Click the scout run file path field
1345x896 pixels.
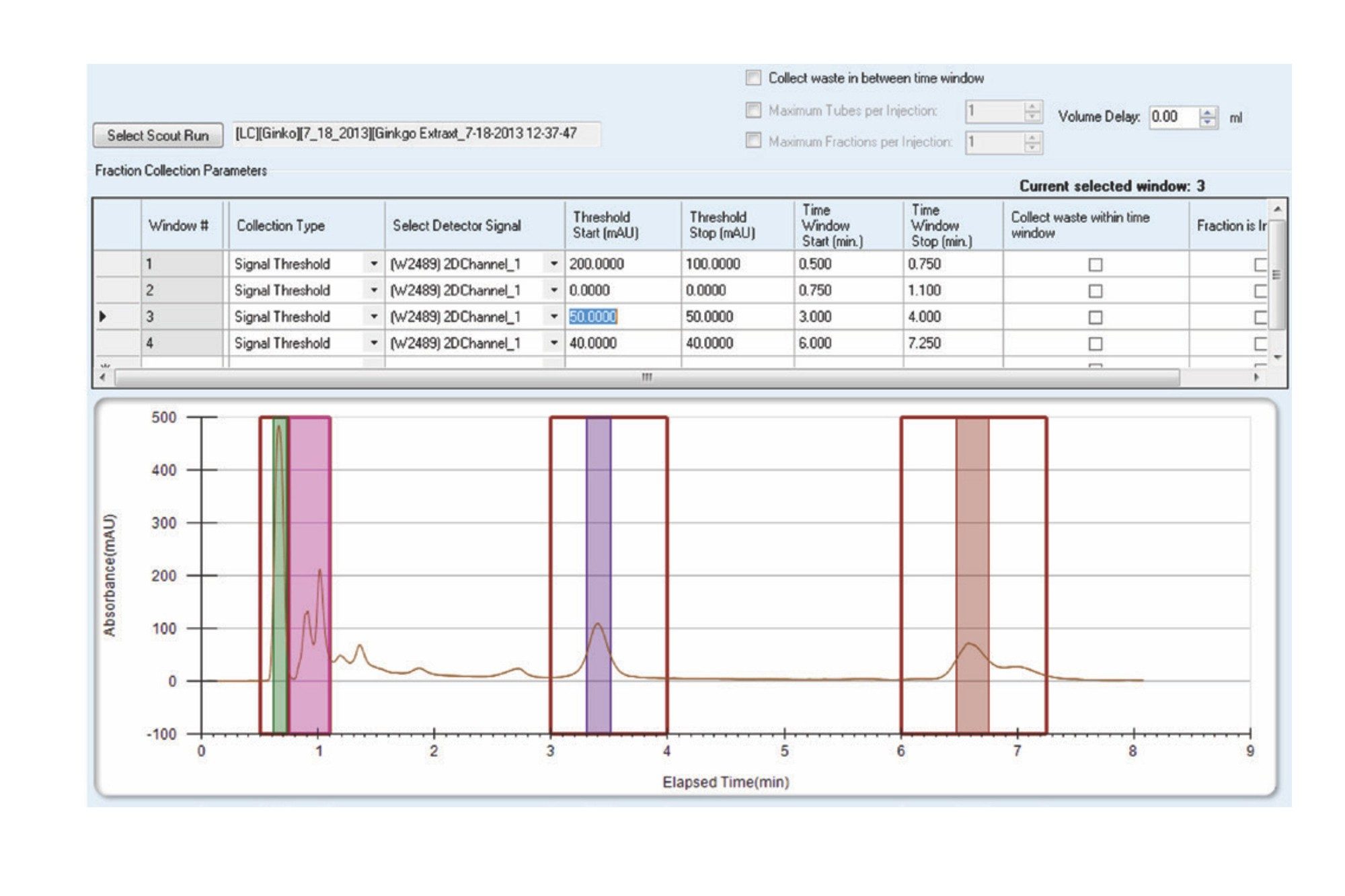[x=416, y=134]
